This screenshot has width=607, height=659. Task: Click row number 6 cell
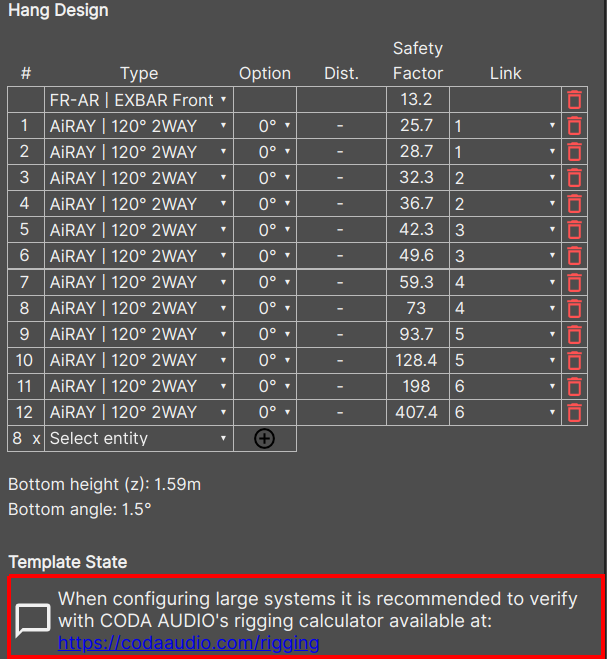coord(26,256)
